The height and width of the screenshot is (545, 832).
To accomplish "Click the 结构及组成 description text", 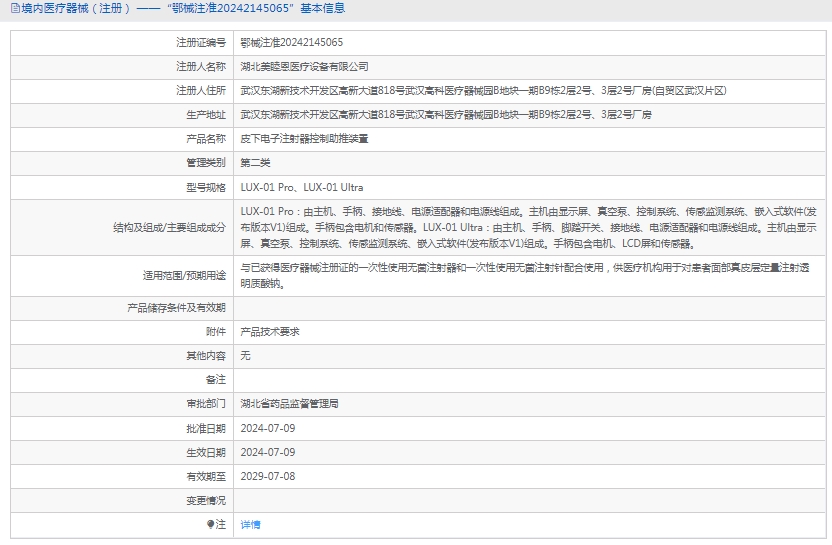I will pyautogui.click(x=528, y=227).
